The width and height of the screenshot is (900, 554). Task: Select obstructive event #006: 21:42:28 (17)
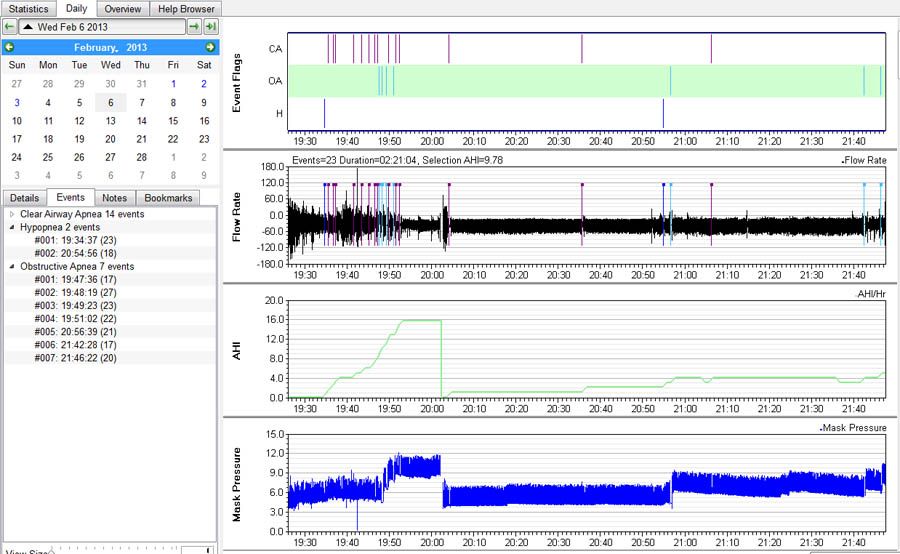click(x=75, y=345)
